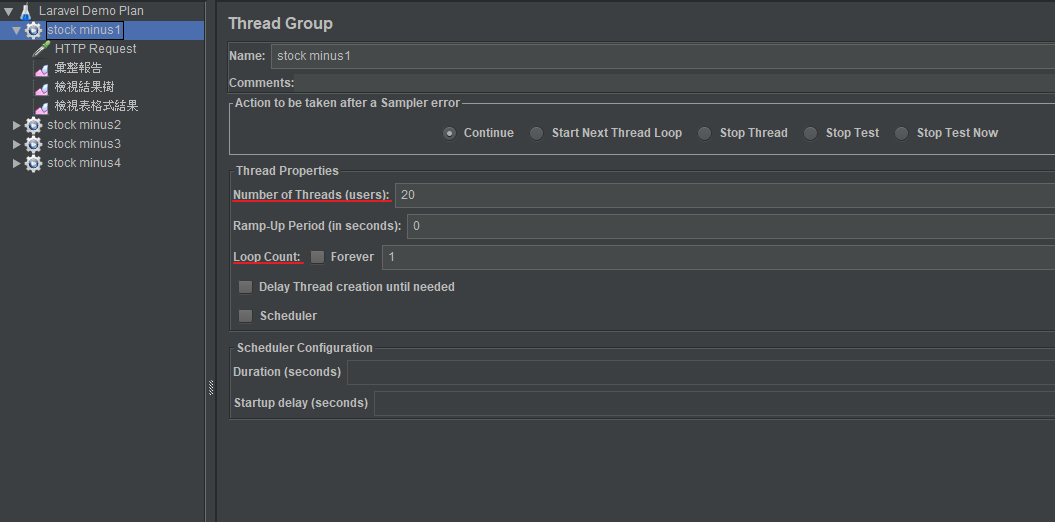Enable the Forever loop checkbox
Screen dimensions: 1055x522
(x=317, y=257)
